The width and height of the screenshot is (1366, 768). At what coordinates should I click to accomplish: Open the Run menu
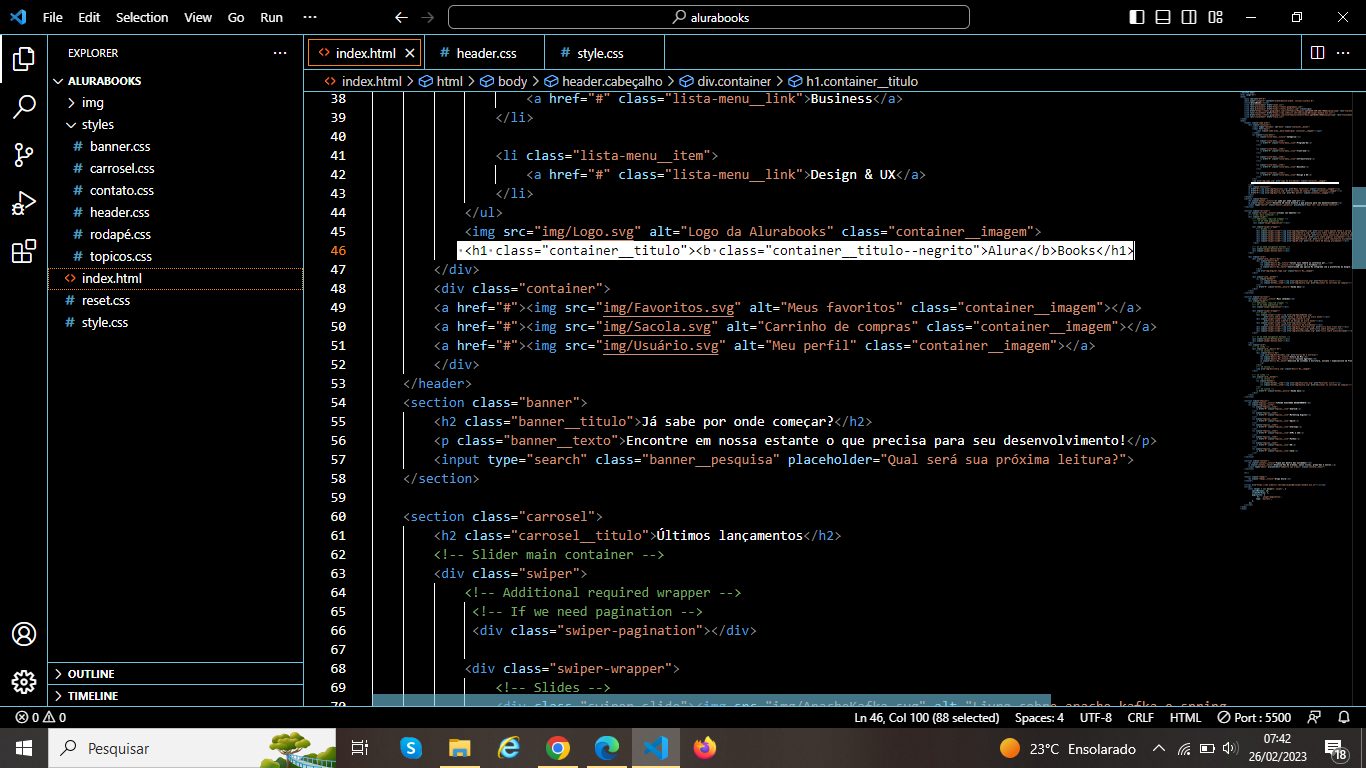point(271,17)
